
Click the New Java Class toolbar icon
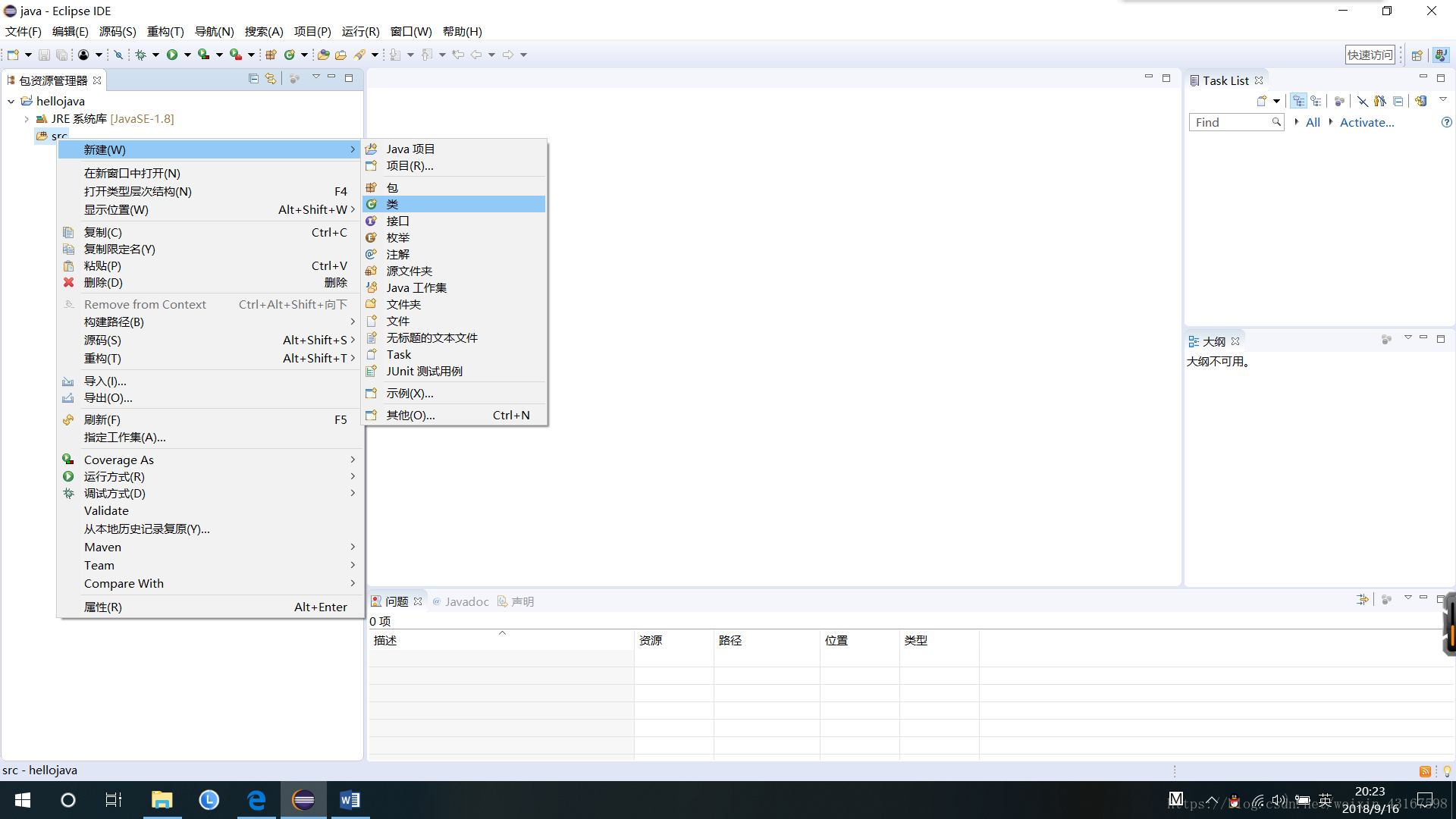289,55
